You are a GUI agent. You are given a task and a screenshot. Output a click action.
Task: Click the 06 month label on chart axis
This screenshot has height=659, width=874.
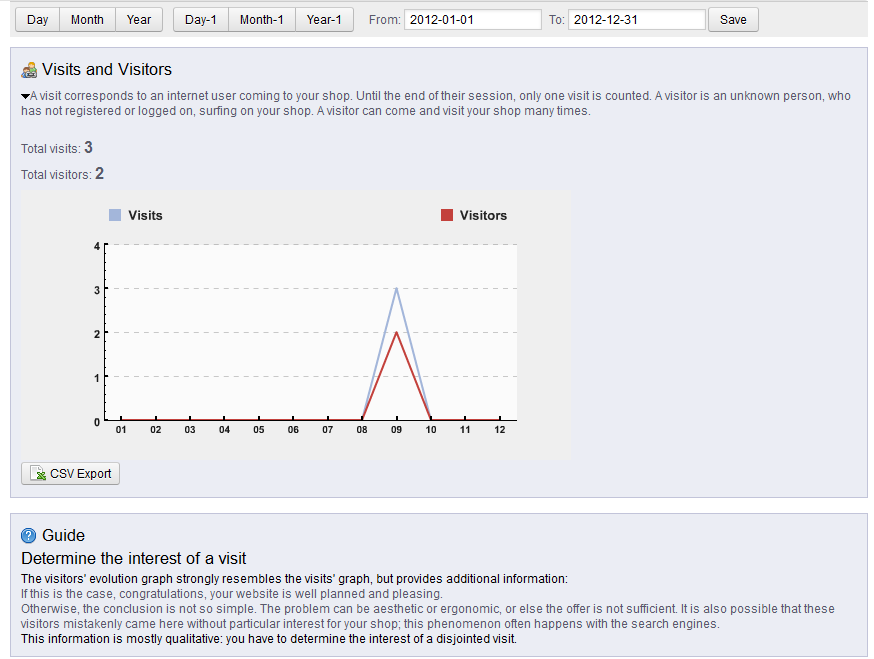(x=293, y=430)
